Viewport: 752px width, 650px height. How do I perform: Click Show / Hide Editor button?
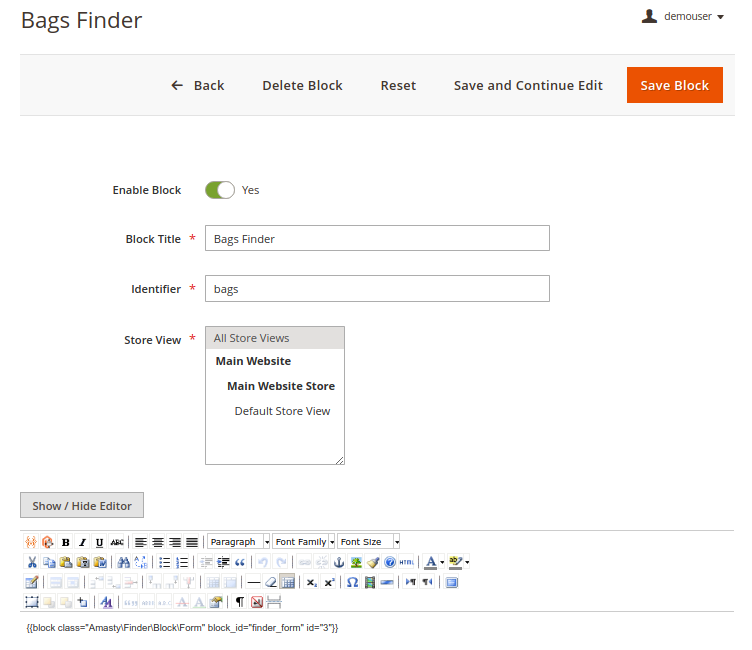click(82, 506)
